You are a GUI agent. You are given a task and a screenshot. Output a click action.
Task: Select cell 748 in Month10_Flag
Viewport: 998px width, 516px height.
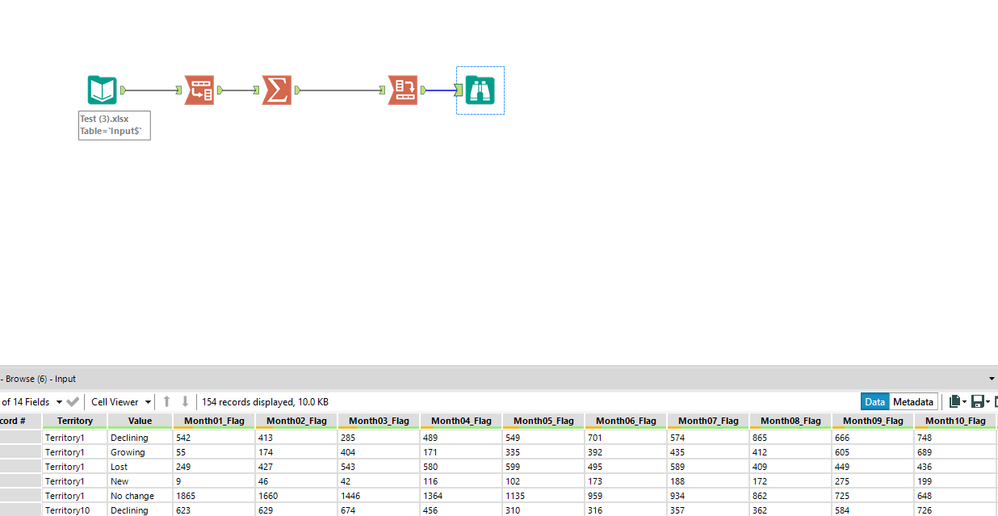click(x=955, y=438)
